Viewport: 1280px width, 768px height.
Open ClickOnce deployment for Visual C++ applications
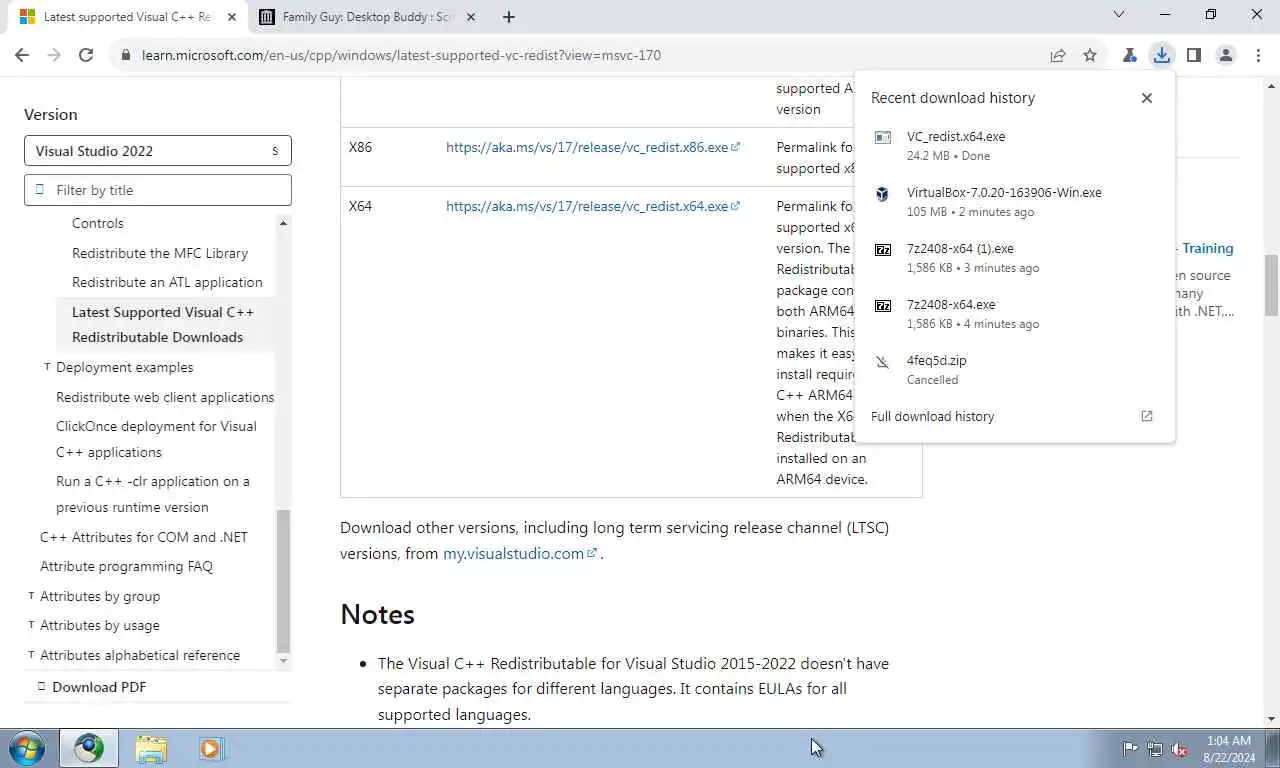(156, 439)
